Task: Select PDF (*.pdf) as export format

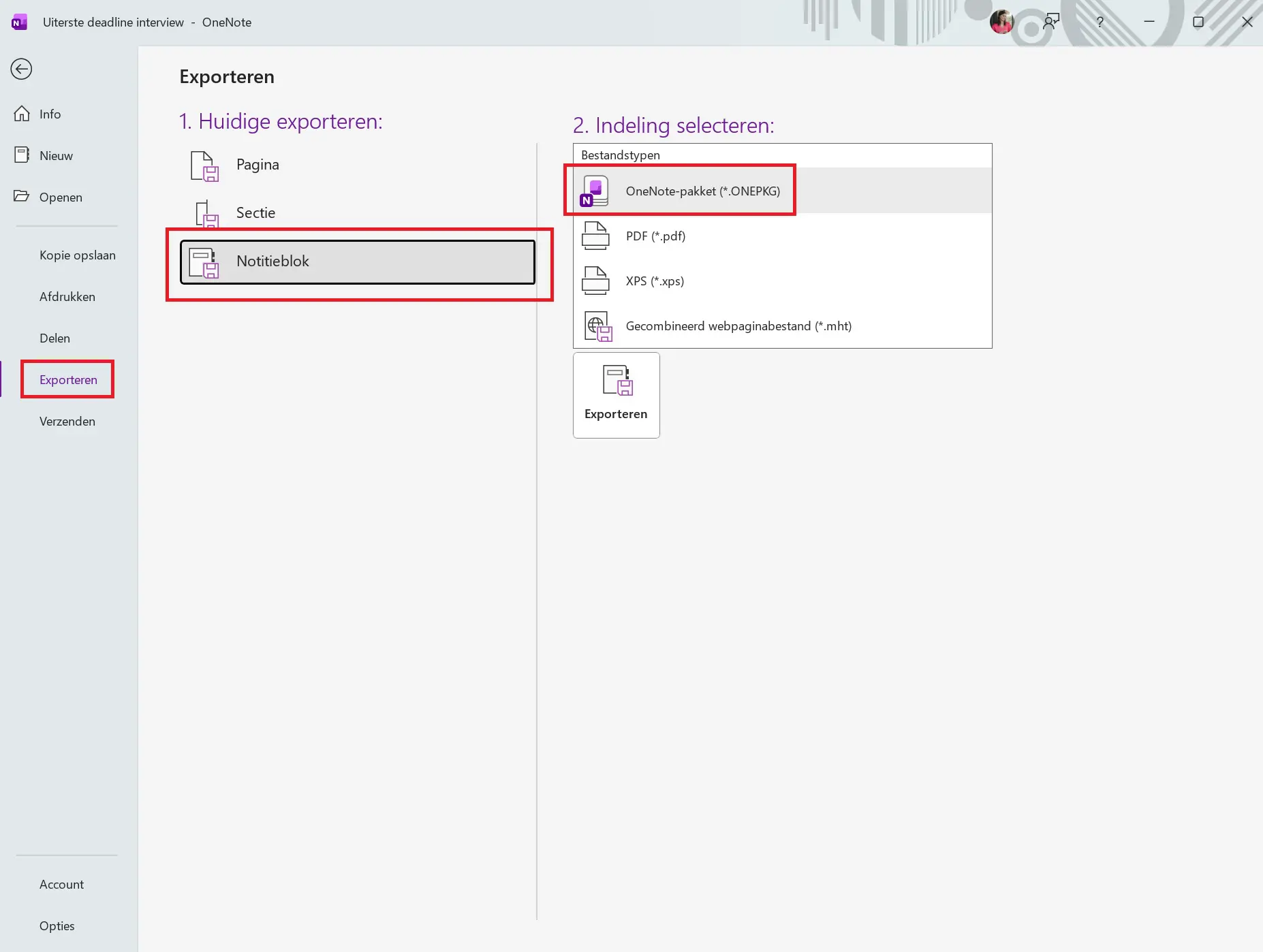Action: pyautogui.click(x=655, y=236)
